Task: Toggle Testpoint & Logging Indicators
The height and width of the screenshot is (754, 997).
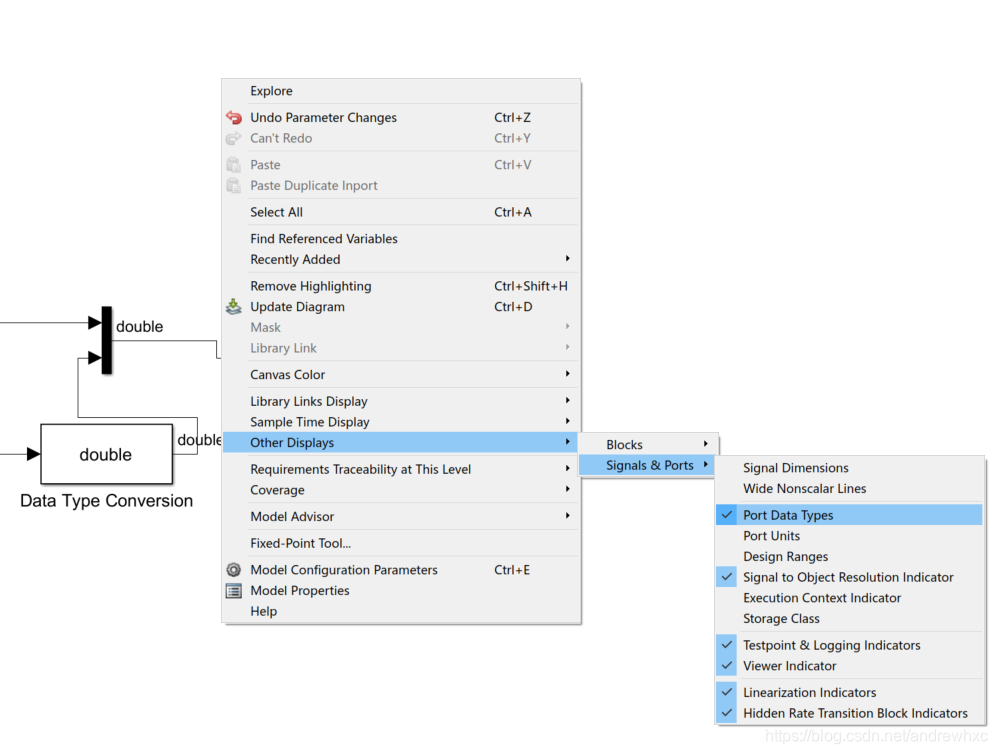Action: click(x=849, y=645)
